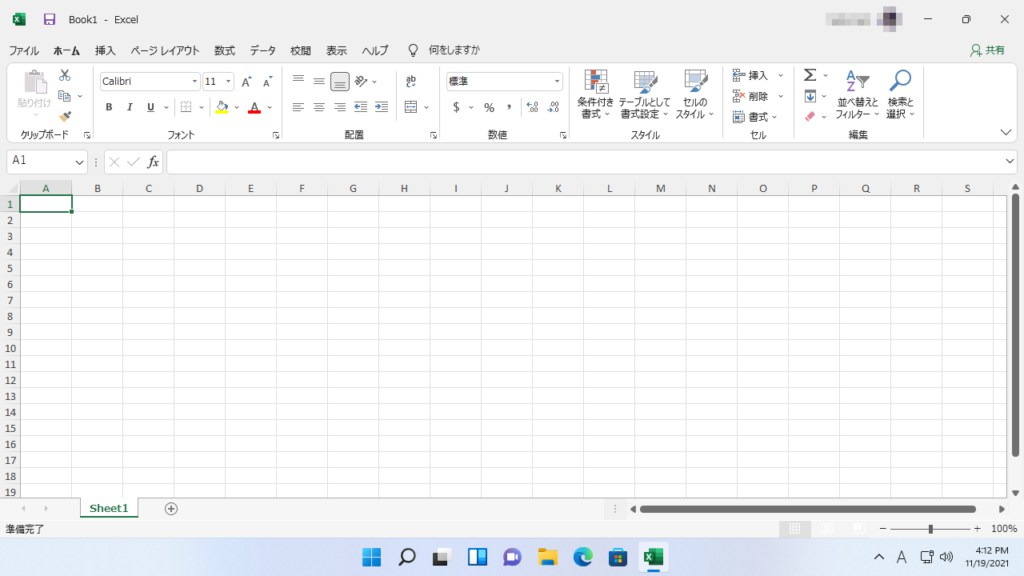Toggle the wrap text button
This screenshot has width=1024, height=576.
[411, 82]
